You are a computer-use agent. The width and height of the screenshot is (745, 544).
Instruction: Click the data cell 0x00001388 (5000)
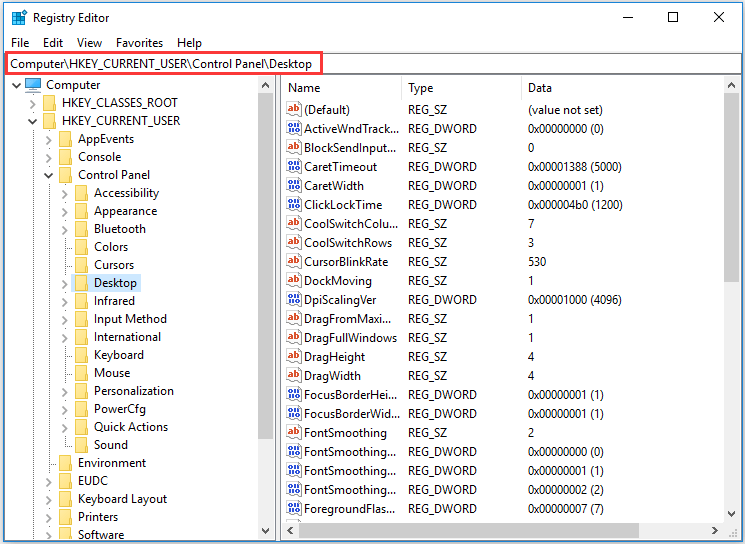(x=574, y=166)
